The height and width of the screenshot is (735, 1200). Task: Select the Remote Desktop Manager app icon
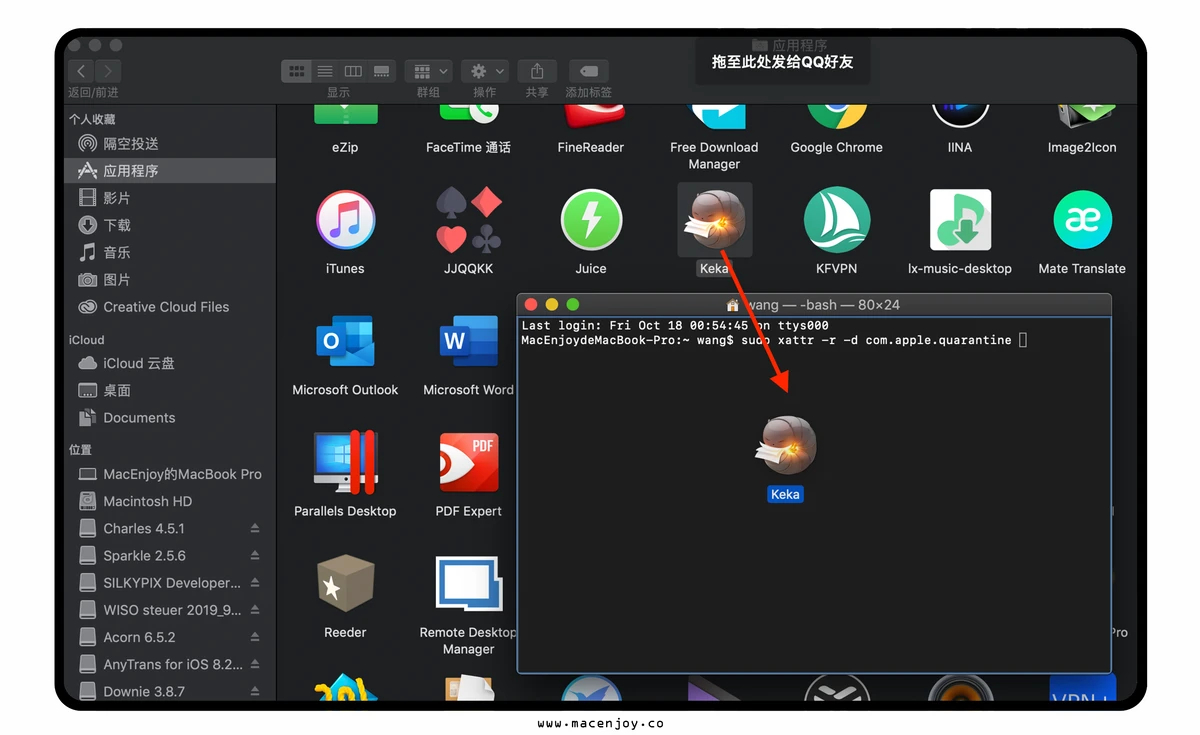click(x=469, y=585)
